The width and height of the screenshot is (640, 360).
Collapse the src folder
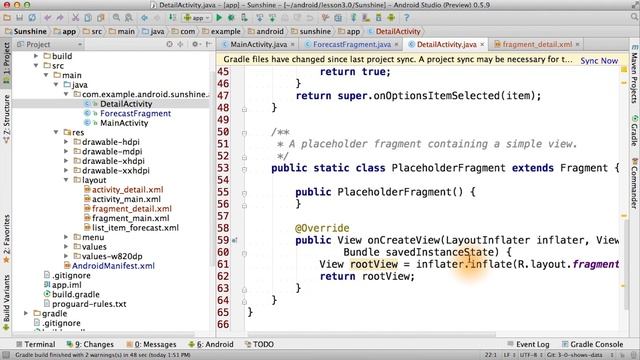click(36, 65)
